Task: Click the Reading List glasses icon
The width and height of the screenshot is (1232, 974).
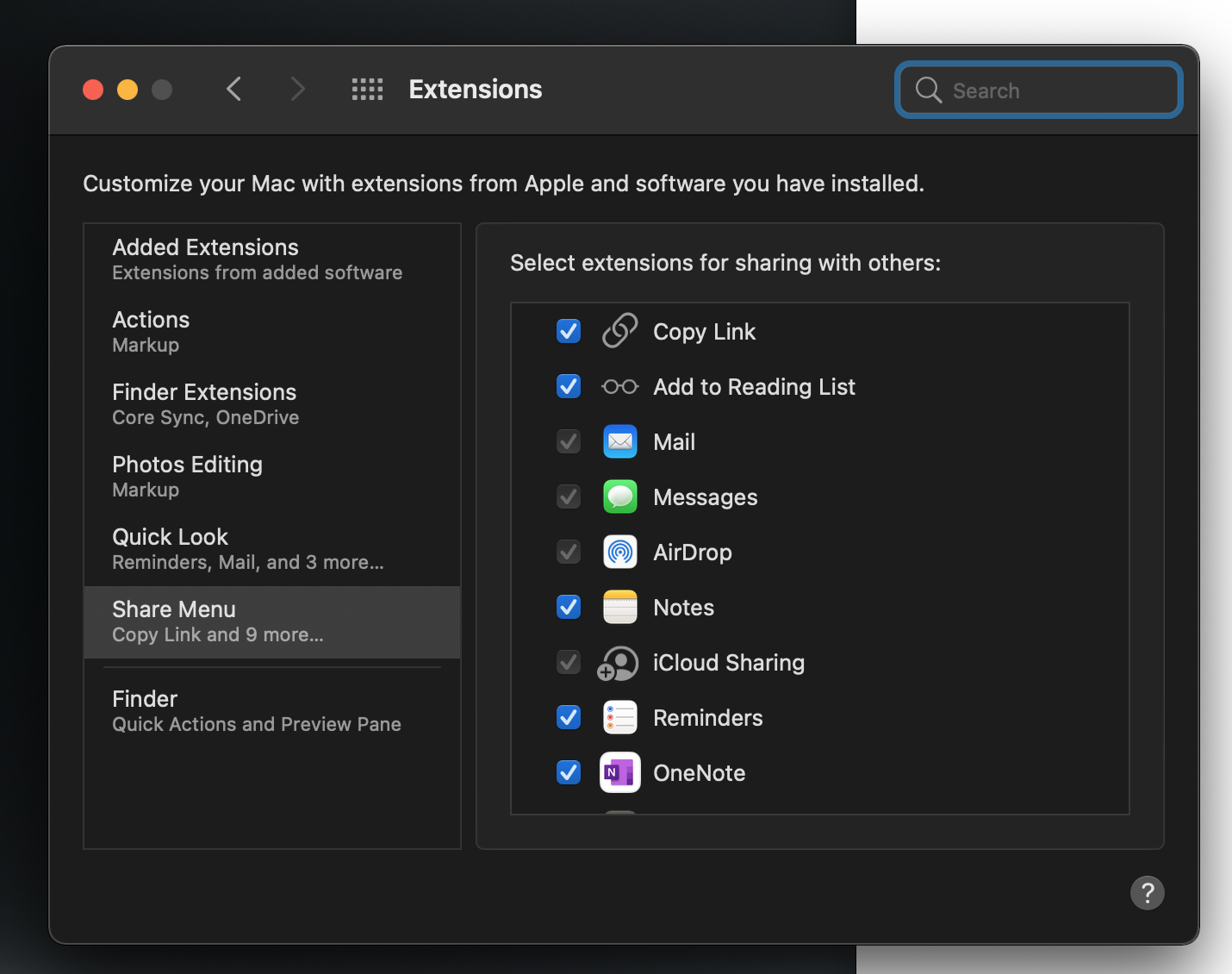Action: pos(619,386)
